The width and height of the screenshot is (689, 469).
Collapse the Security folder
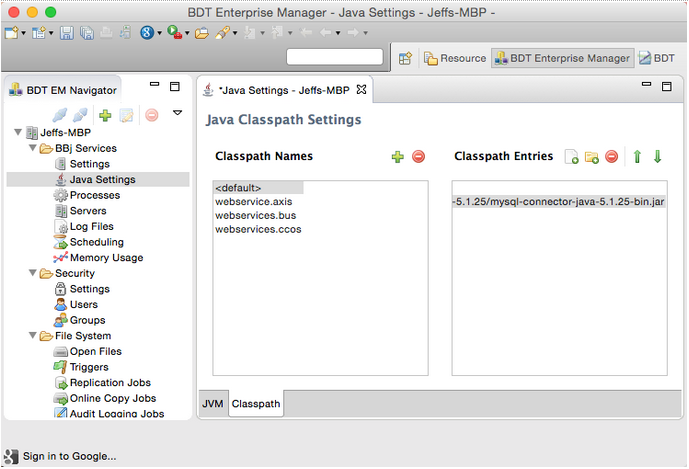pos(33,273)
